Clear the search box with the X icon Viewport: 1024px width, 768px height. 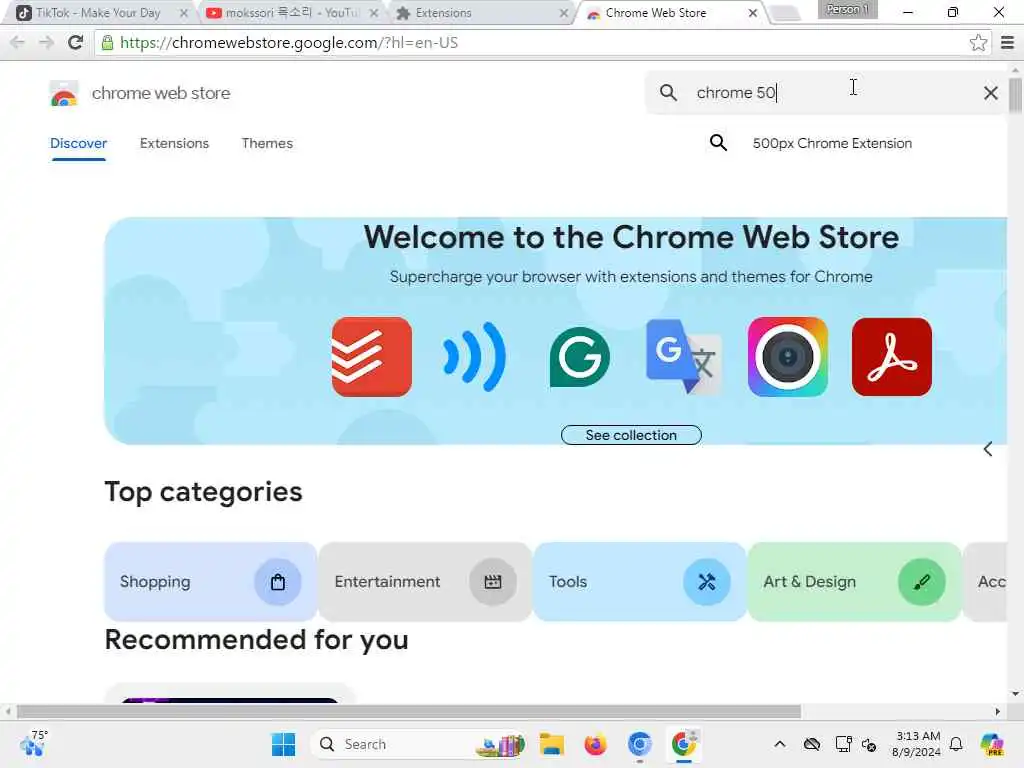[991, 93]
